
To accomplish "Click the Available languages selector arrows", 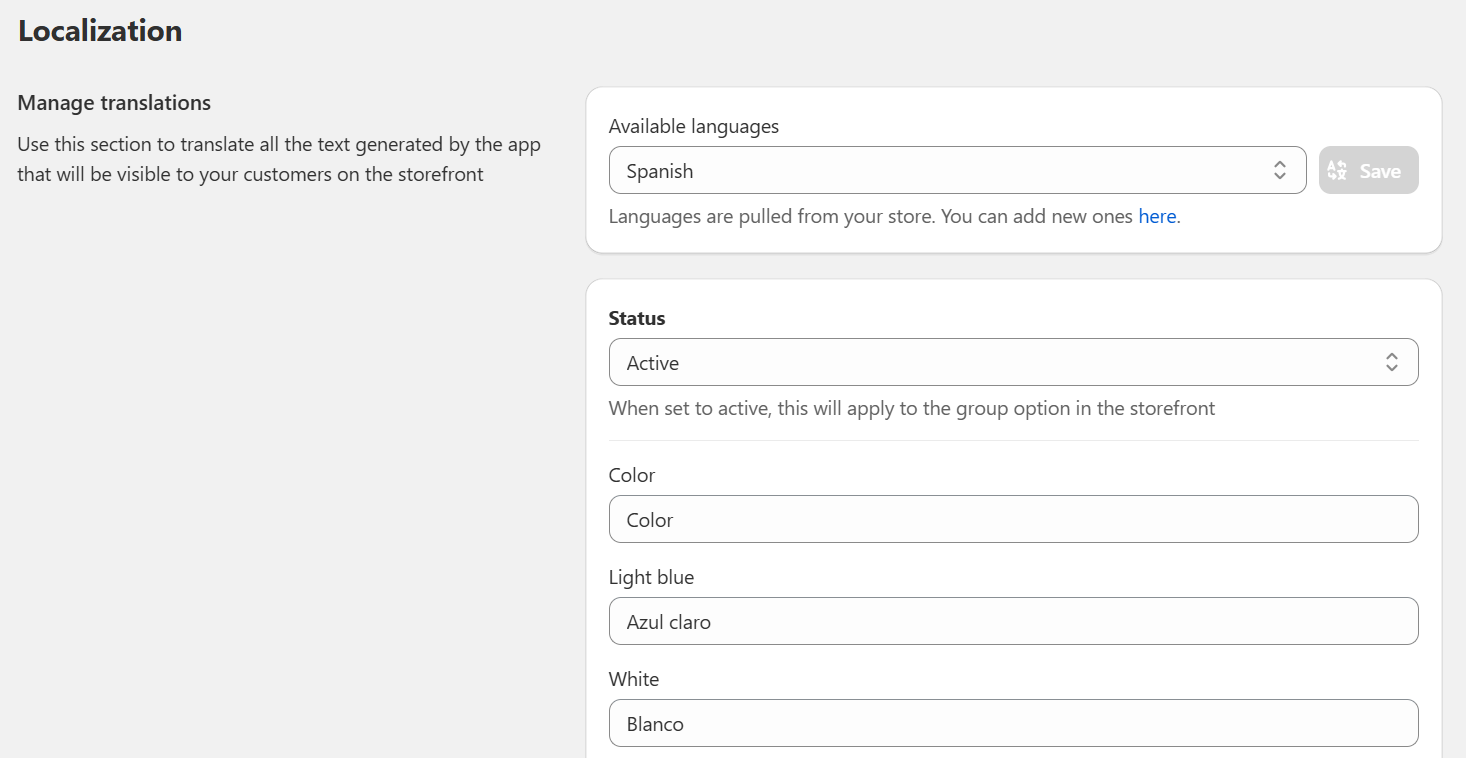I will [x=1279, y=171].
